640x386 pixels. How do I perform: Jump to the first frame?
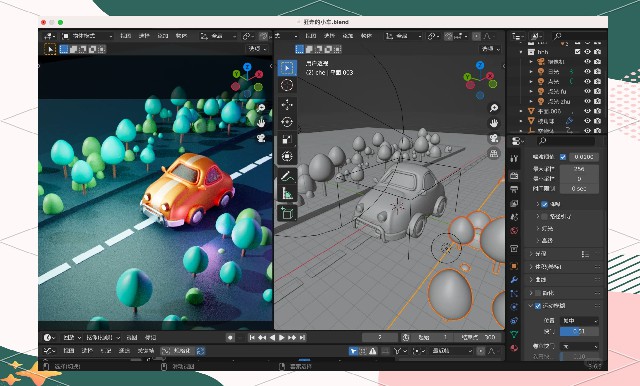(252, 337)
